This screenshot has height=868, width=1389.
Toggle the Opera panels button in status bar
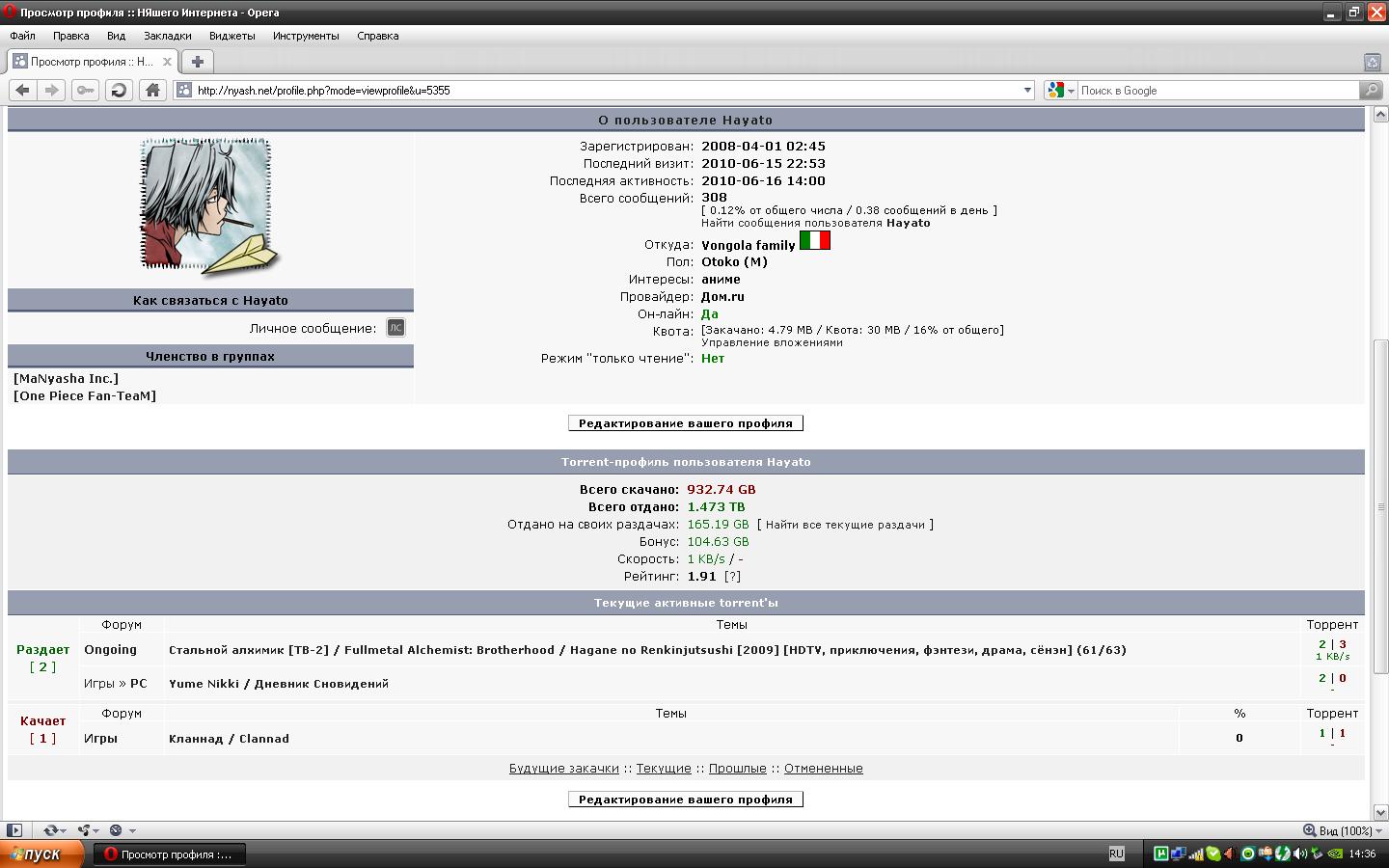click(14, 830)
